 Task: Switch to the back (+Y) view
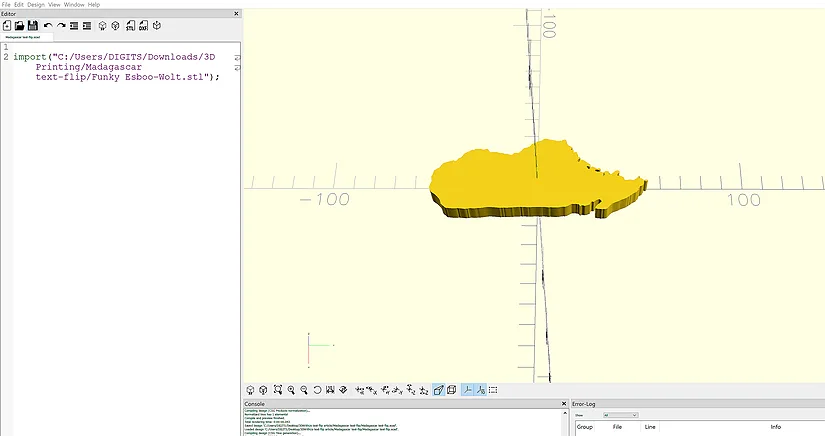[385, 390]
